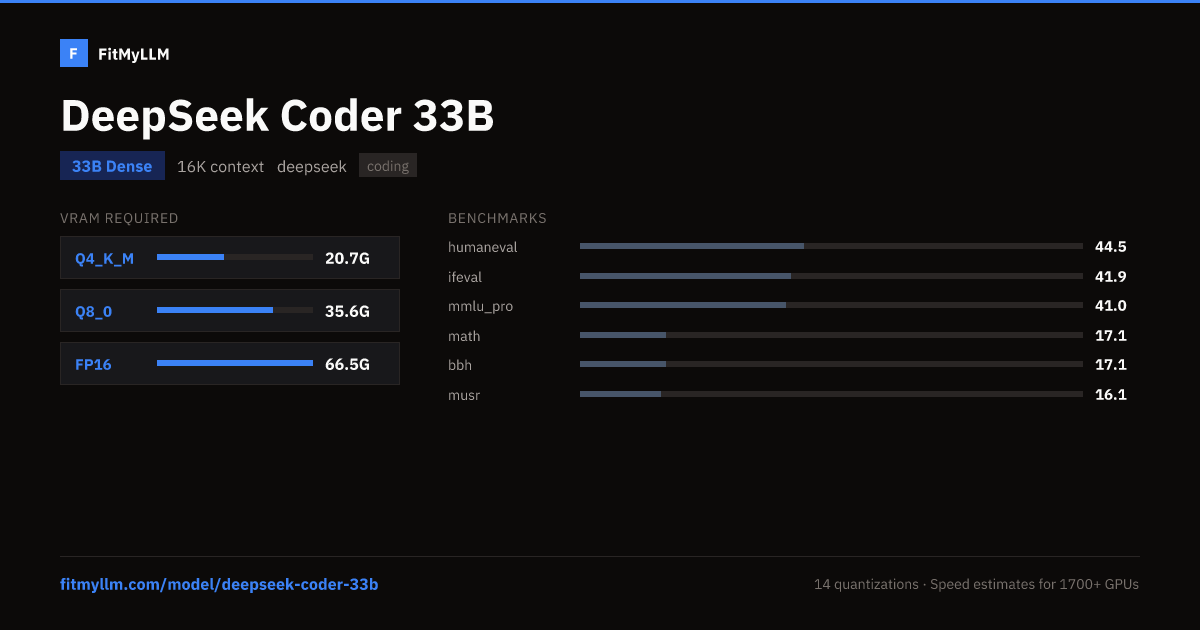The width and height of the screenshot is (1200, 630).
Task: Click the FitMyLLM "F" logo icon
Action: tap(74, 53)
